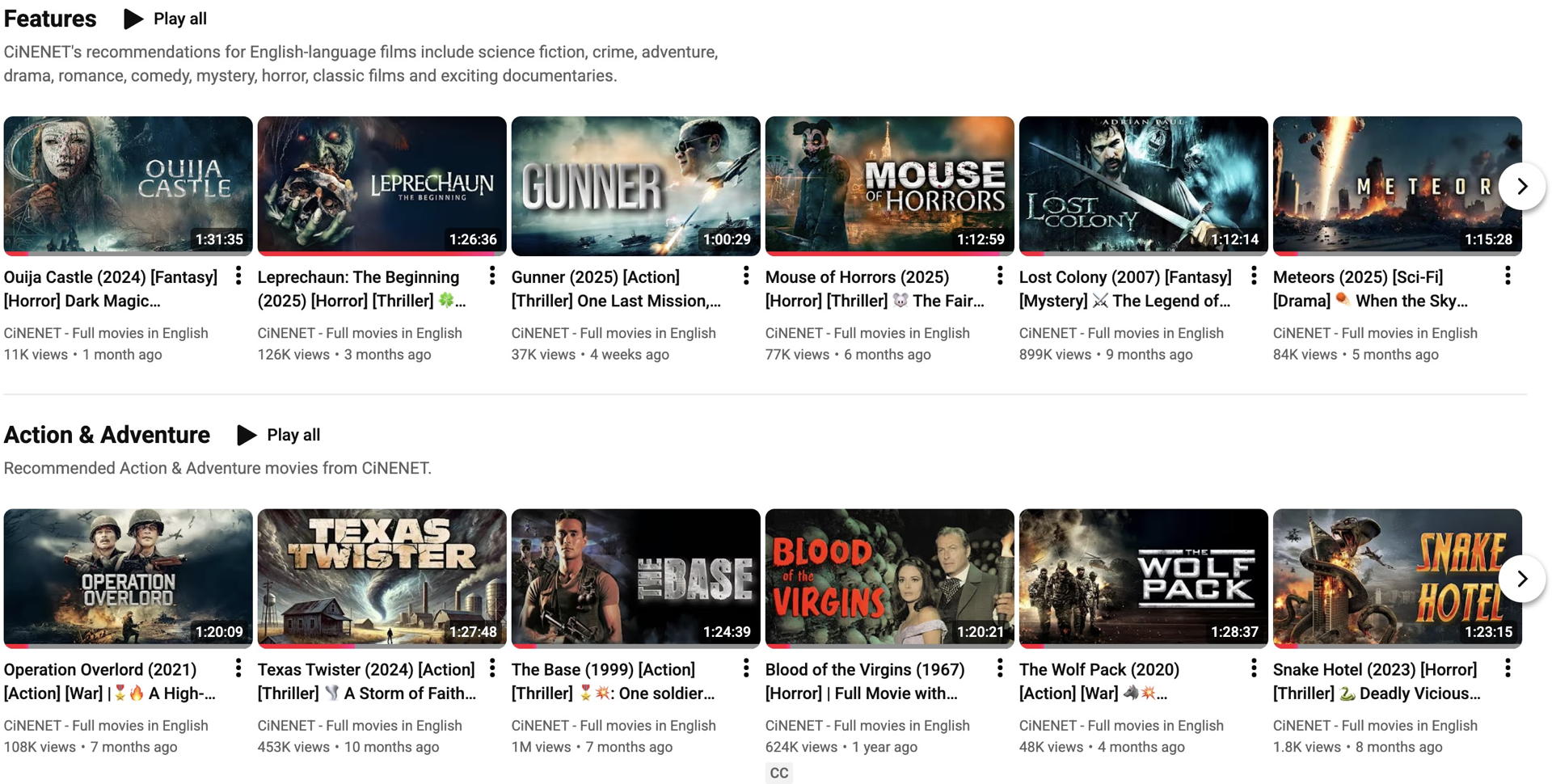Open three-dot menu for Operation Overlord
The width and height of the screenshot is (1552, 784).
coord(238,668)
